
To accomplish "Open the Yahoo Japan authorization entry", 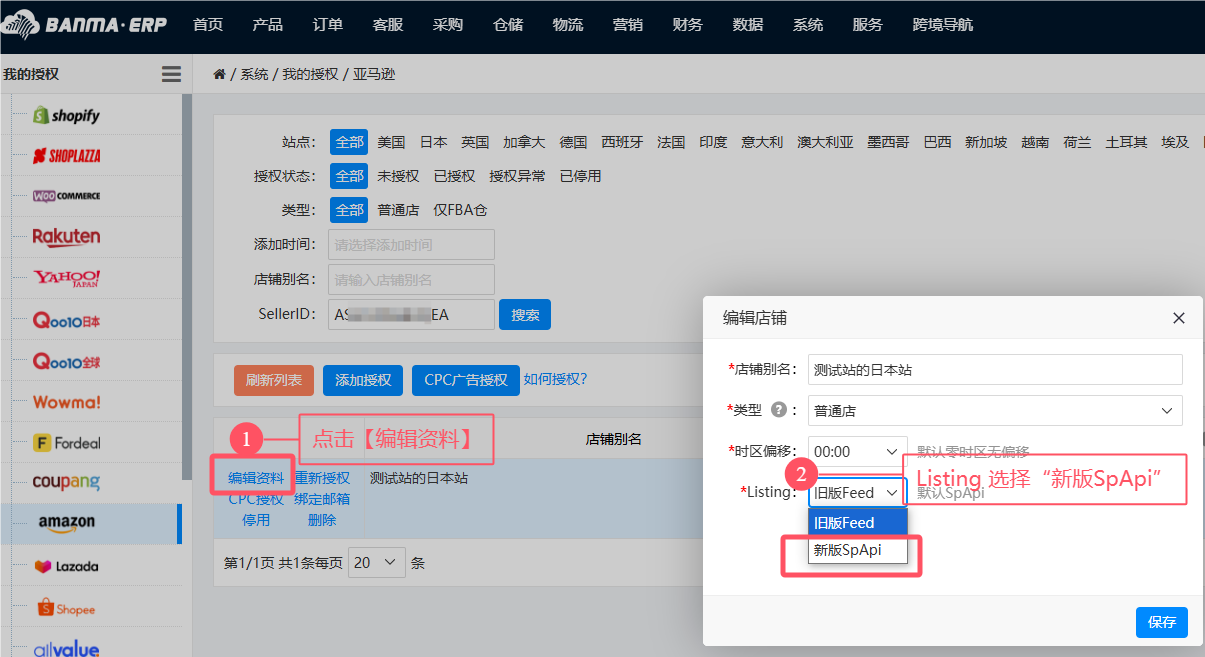I will [67, 278].
